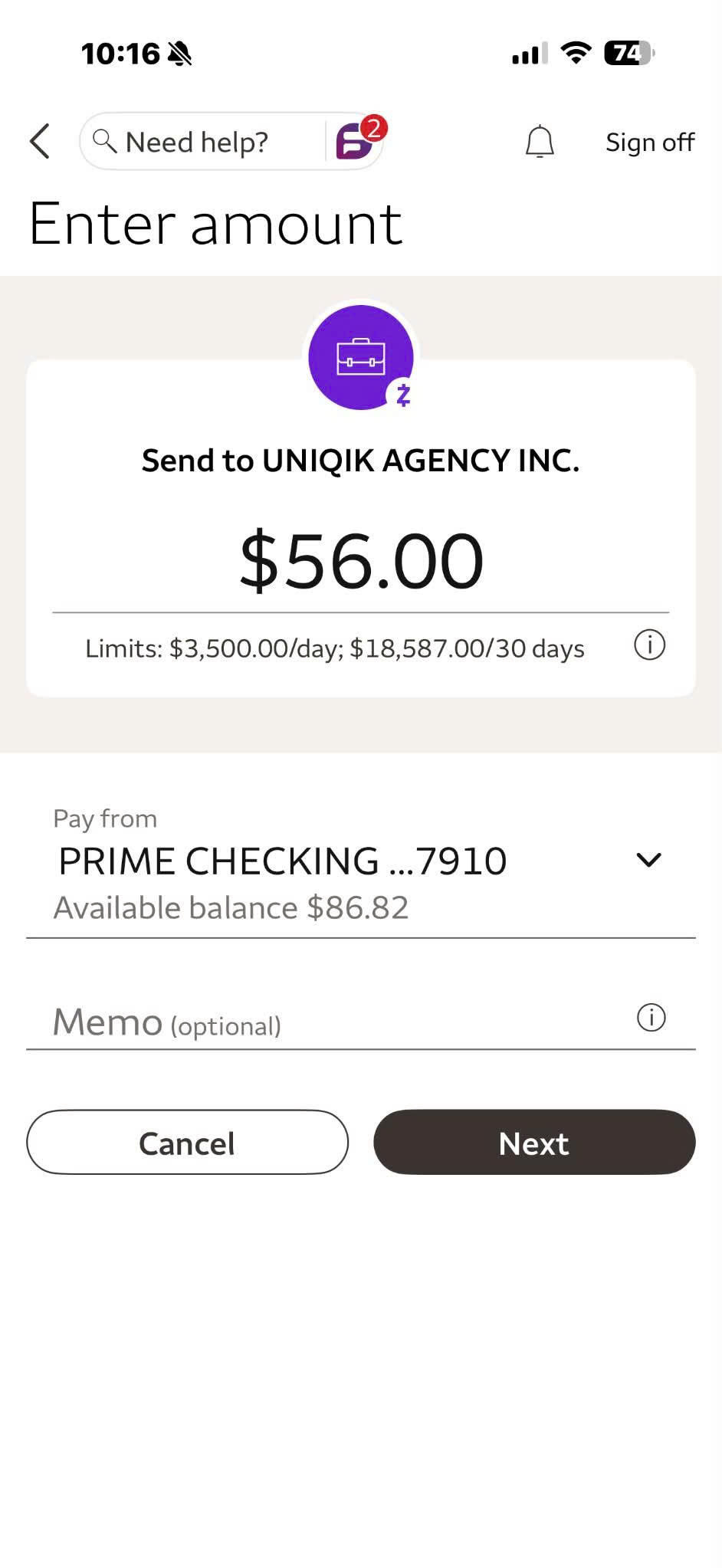Open the notifications bell

point(540,142)
